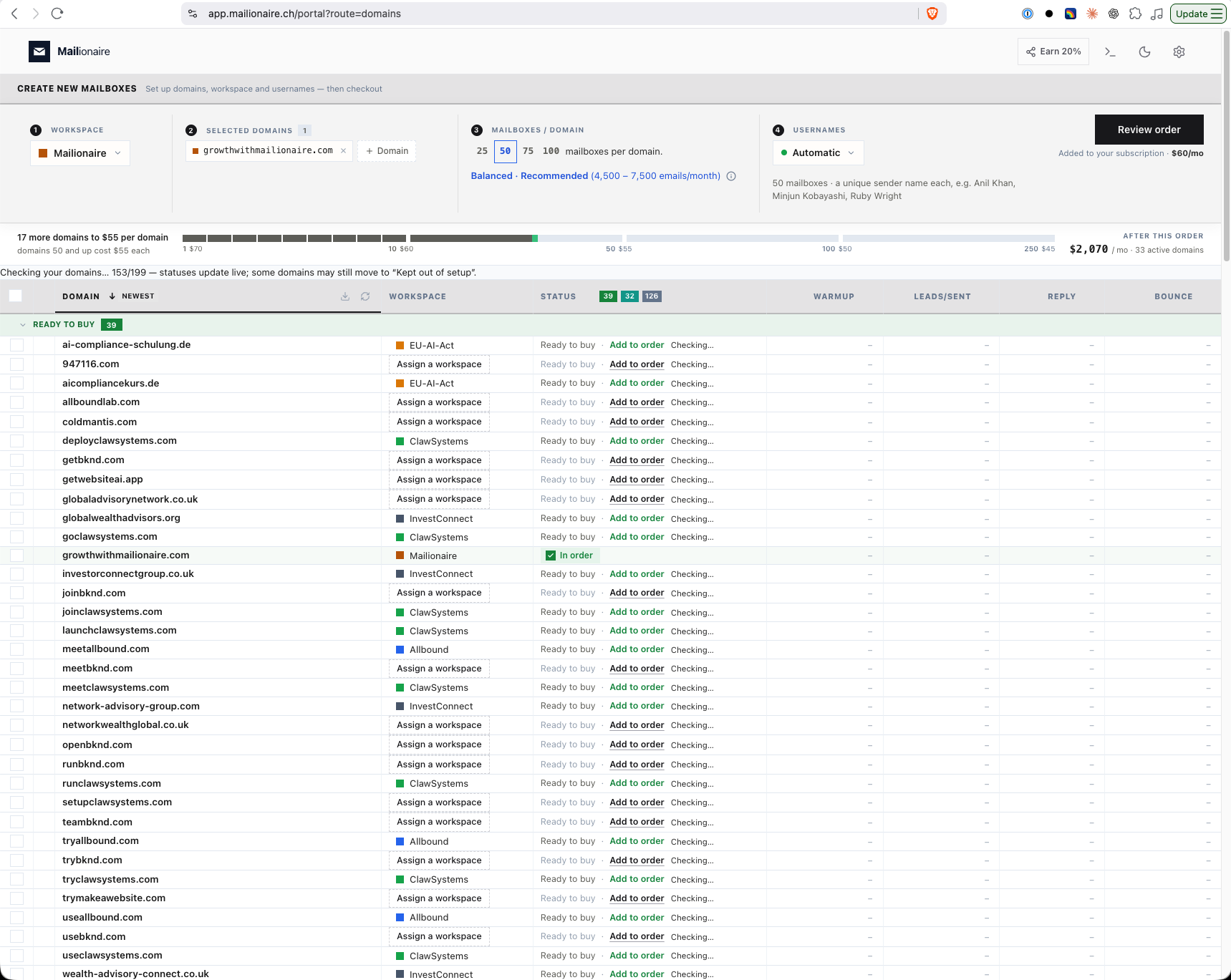This screenshot has height=980, width=1231.
Task: Click the green 39 status badge
Action: pyautogui.click(x=608, y=296)
